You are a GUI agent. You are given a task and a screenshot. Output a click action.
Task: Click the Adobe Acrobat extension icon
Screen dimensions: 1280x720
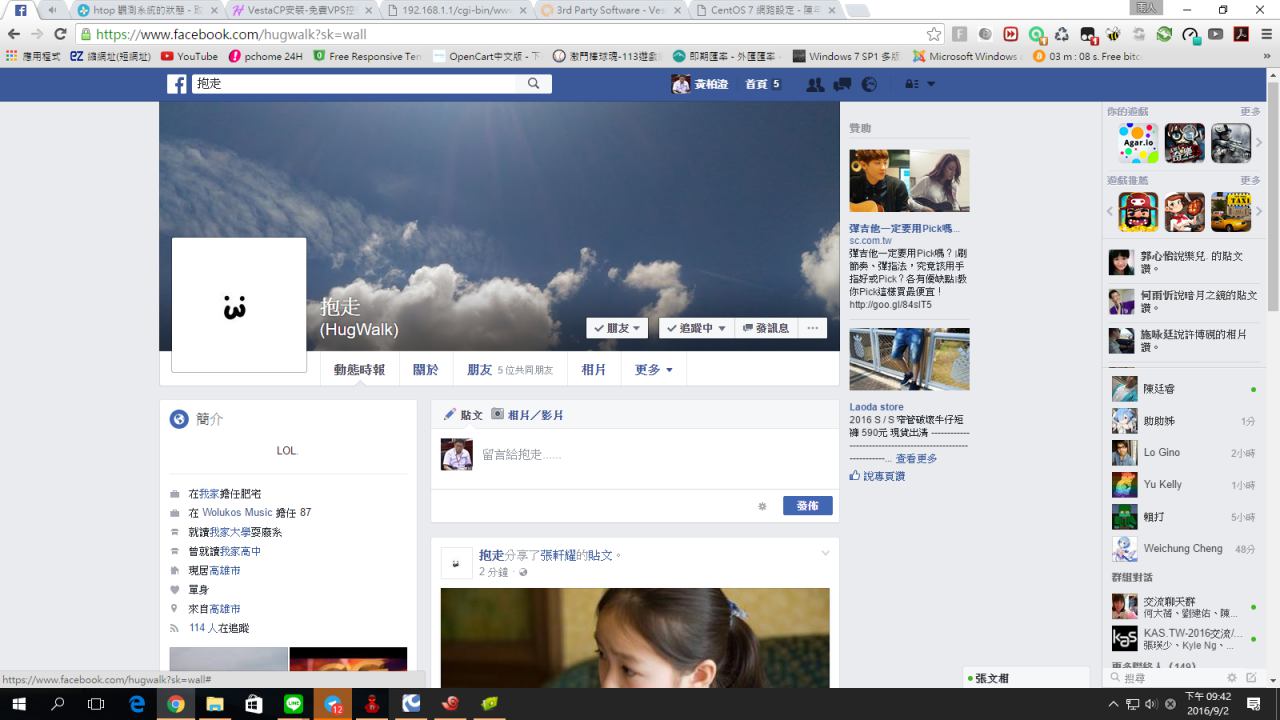pos(1241,34)
